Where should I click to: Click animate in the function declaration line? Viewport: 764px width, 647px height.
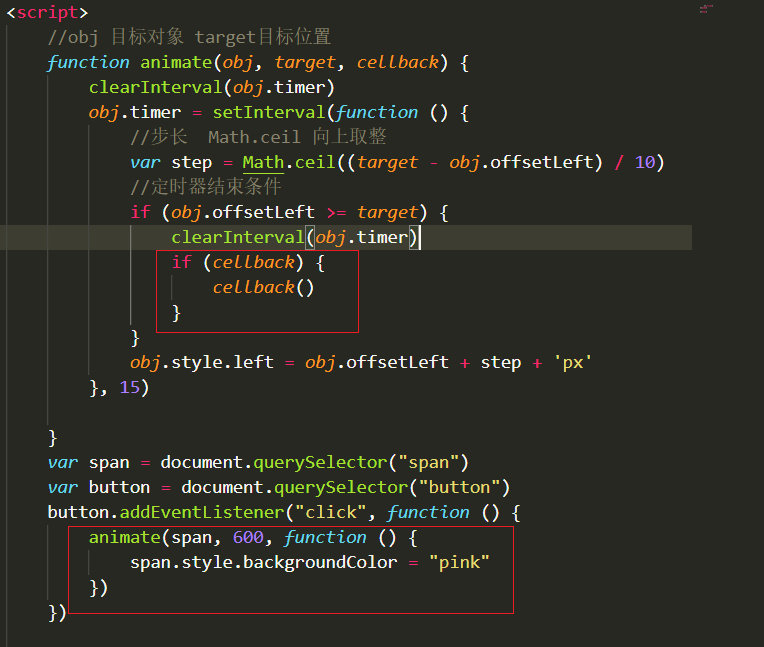coord(176,62)
